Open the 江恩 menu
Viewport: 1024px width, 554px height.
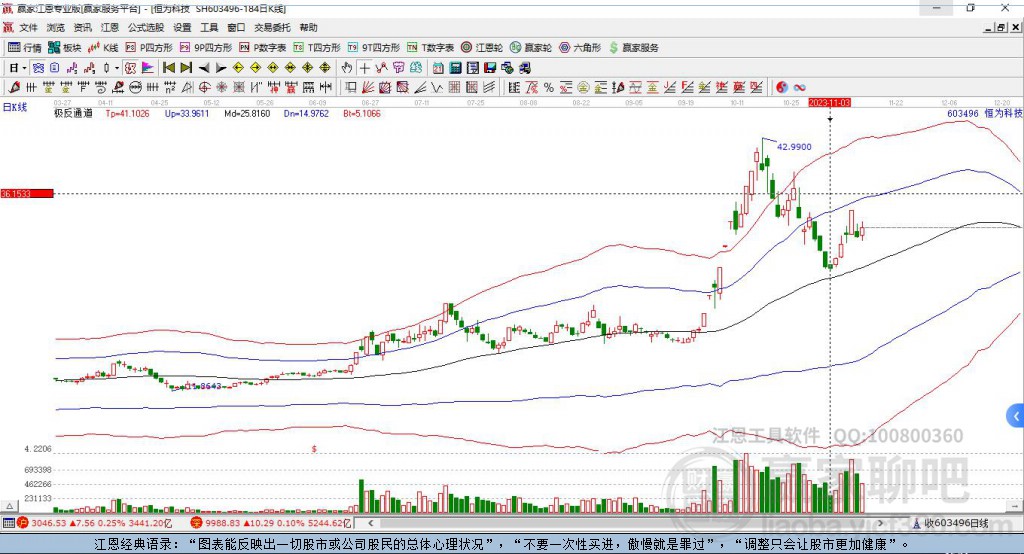tap(110, 27)
